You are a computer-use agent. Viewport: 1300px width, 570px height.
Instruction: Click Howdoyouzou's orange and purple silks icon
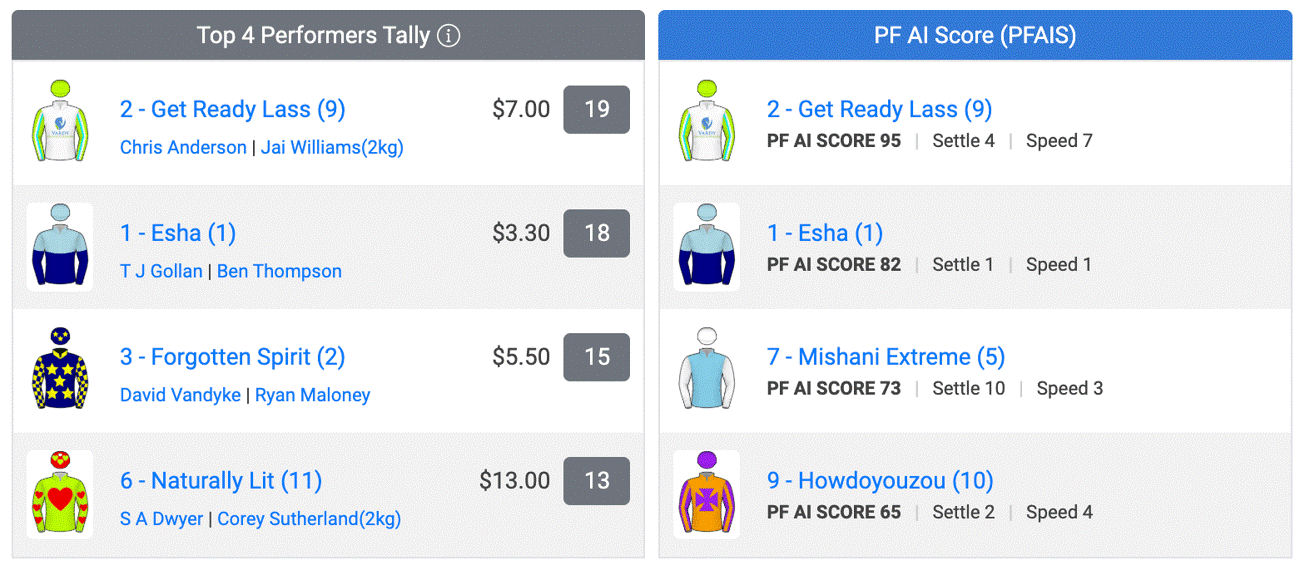tap(707, 495)
